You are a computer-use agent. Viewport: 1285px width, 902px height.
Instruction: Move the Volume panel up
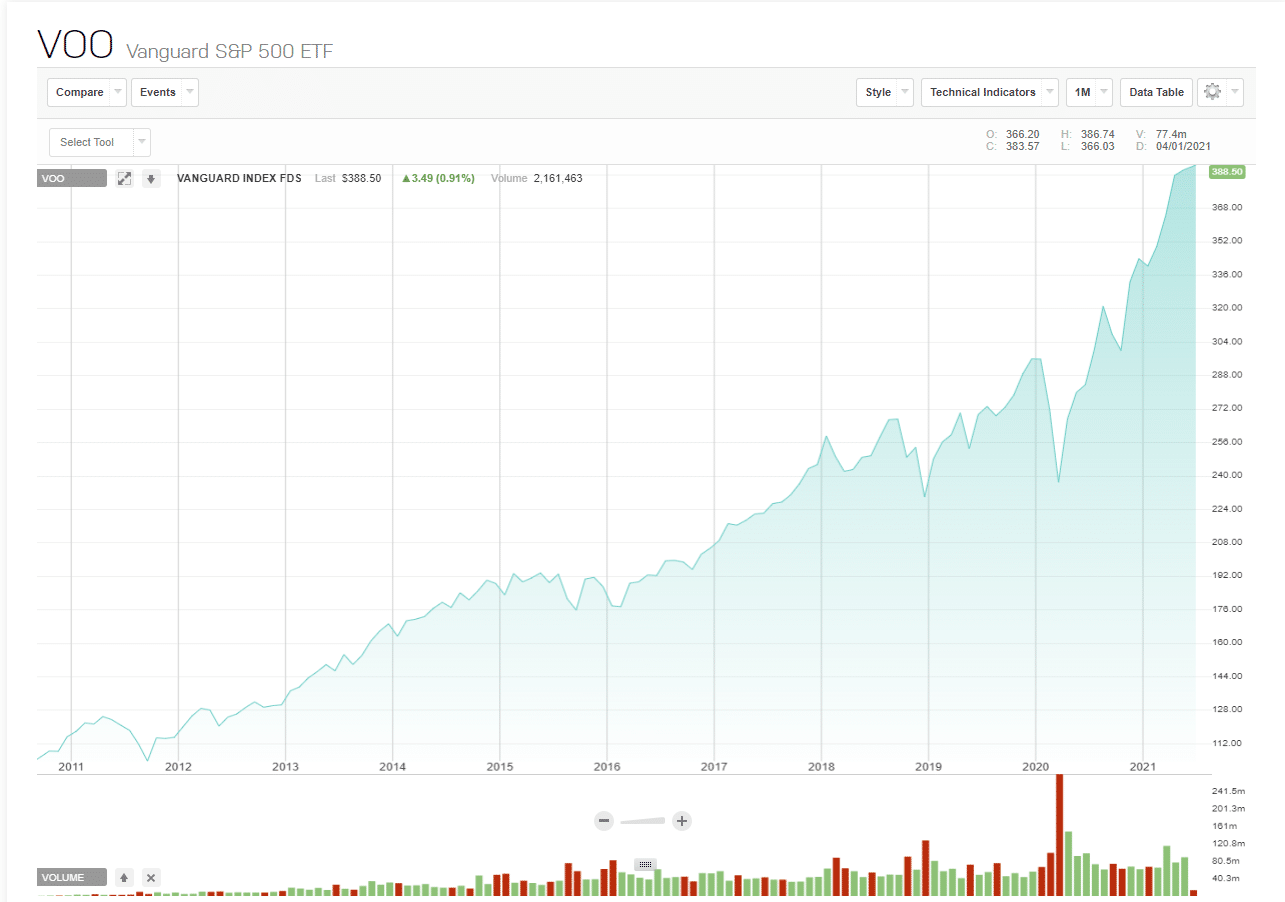pos(124,877)
